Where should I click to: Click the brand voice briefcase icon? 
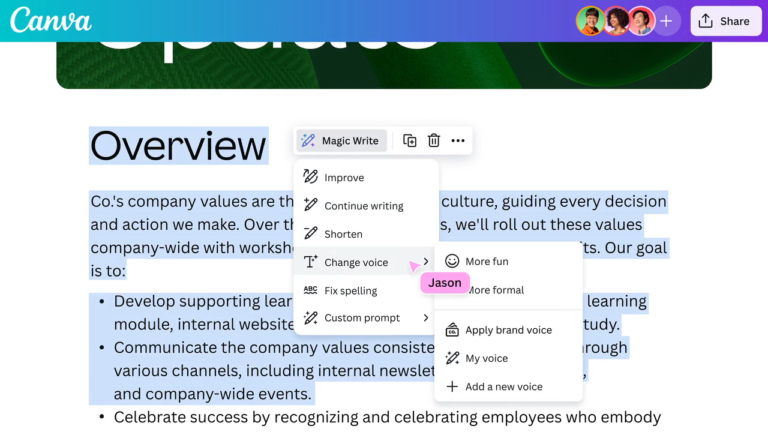pyautogui.click(x=452, y=330)
